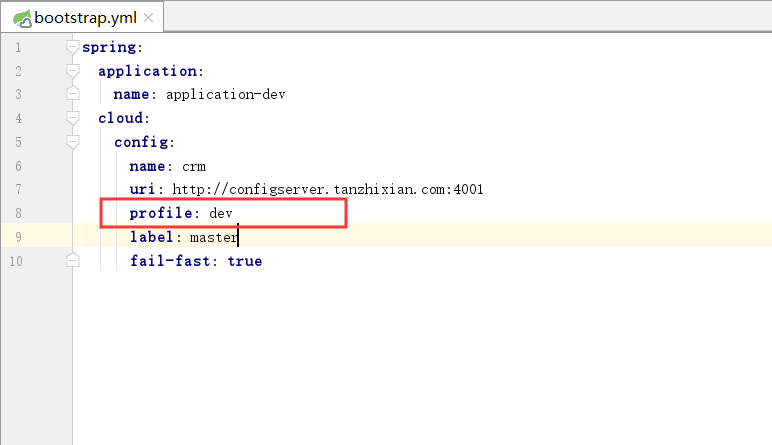Click the 'profile' key

pos(161,213)
